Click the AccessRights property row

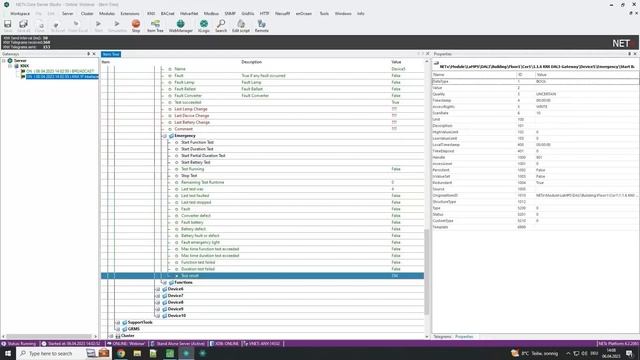[535, 107]
